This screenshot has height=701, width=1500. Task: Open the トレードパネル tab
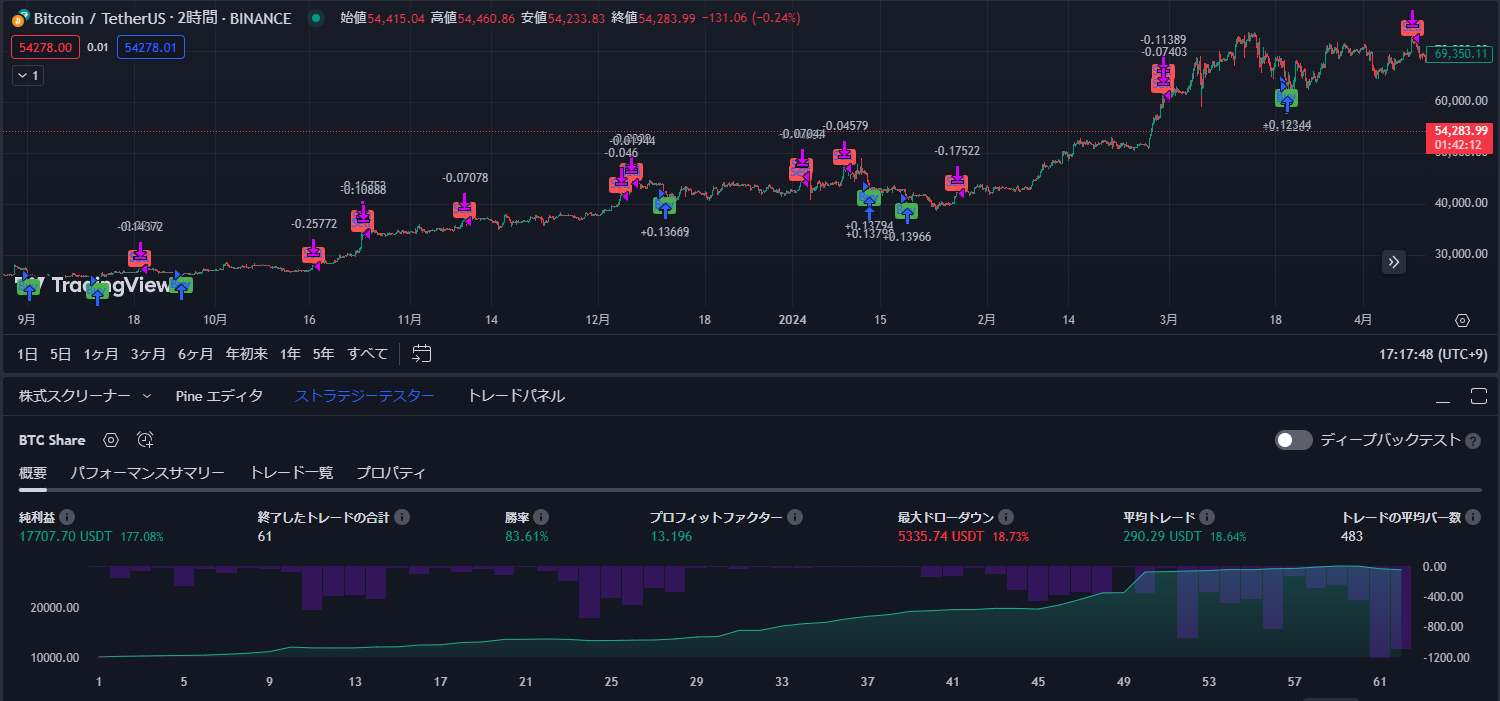pyautogui.click(x=516, y=396)
